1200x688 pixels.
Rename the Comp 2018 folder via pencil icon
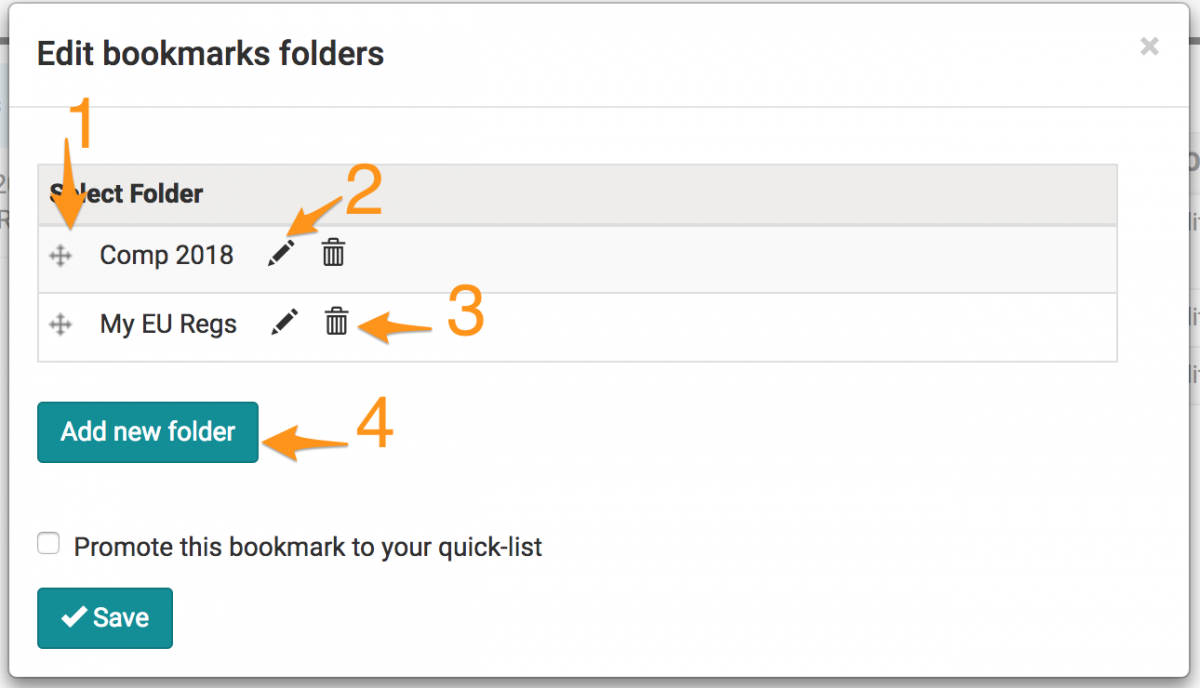282,254
